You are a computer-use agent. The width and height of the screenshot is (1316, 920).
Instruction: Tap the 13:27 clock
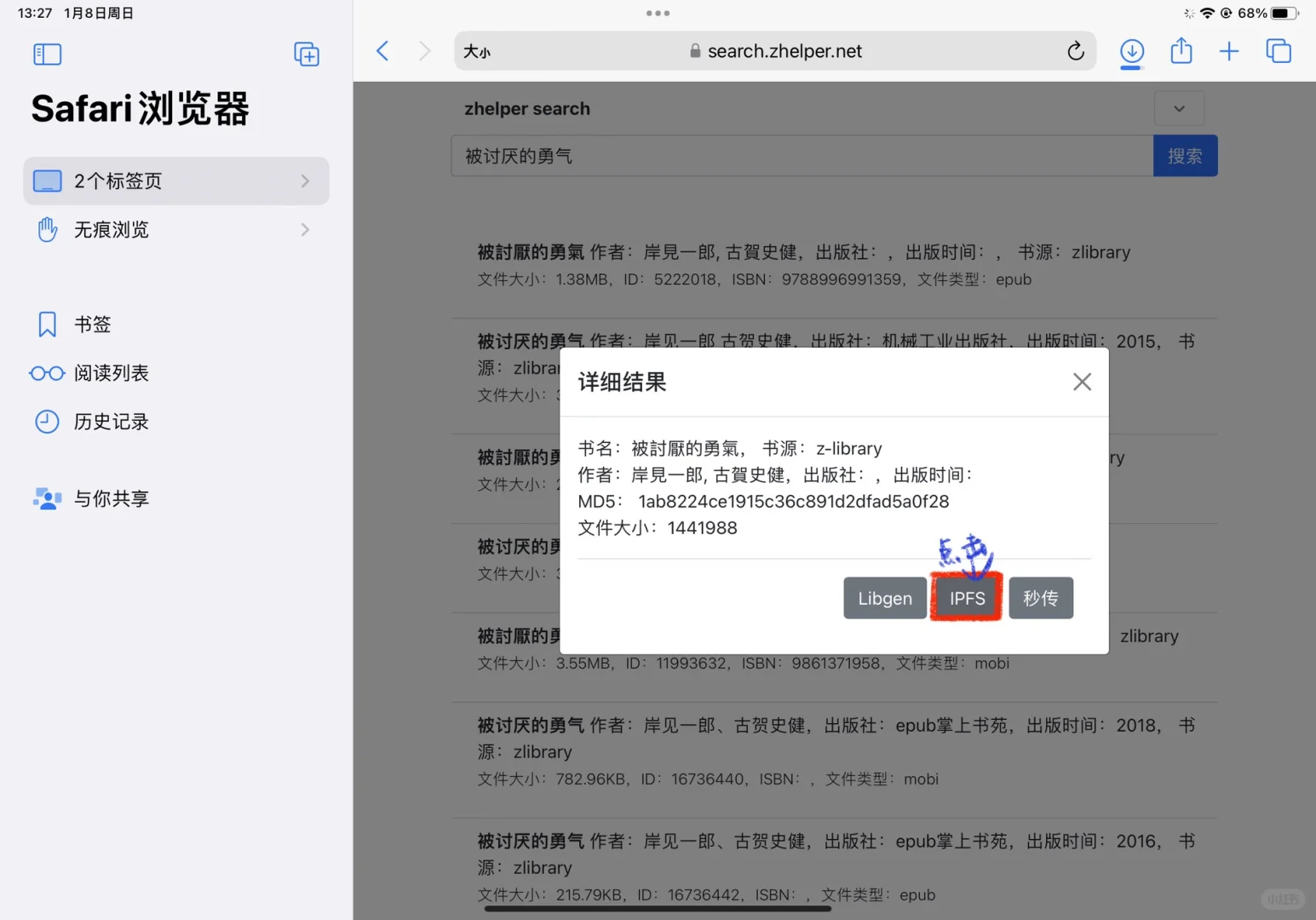[35, 13]
